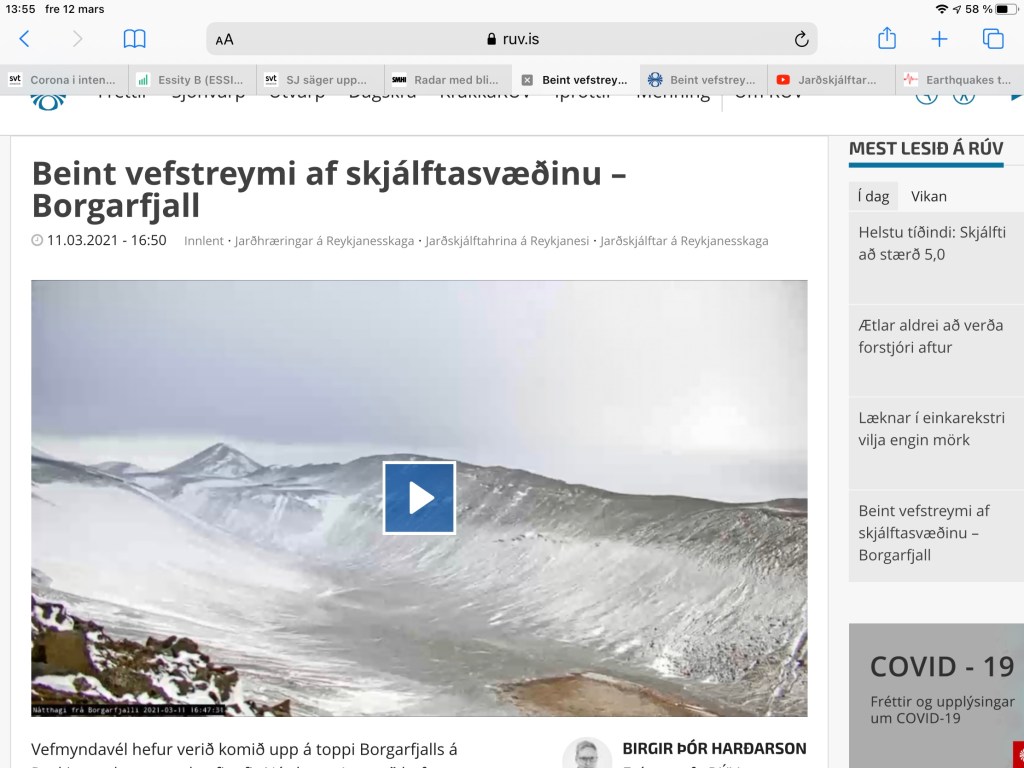Viewport: 1024px width, 768px height.
Task: Reload the page with the refresh icon
Action: [x=800, y=39]
